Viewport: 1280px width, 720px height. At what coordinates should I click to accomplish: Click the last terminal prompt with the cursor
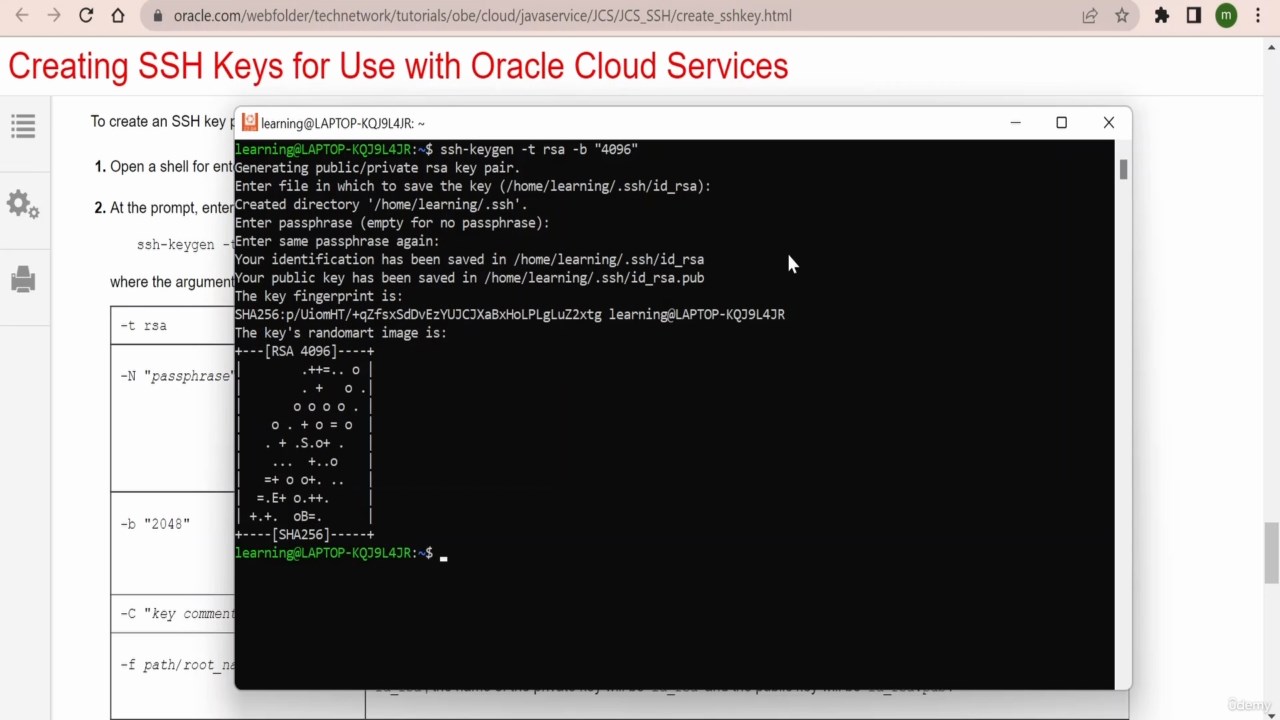click(340, 553)
